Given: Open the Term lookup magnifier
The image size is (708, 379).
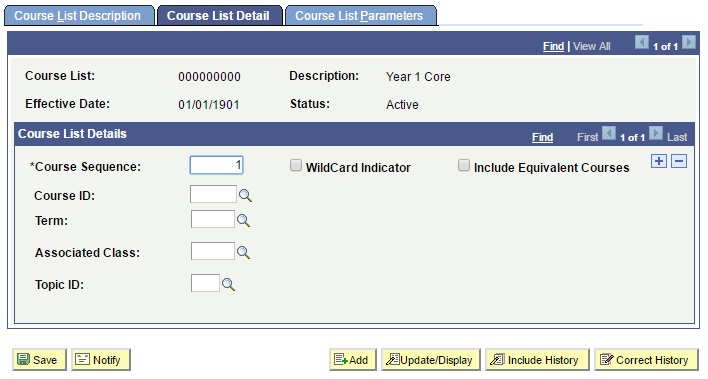Looking at the screenshot, I should [243, 220].
